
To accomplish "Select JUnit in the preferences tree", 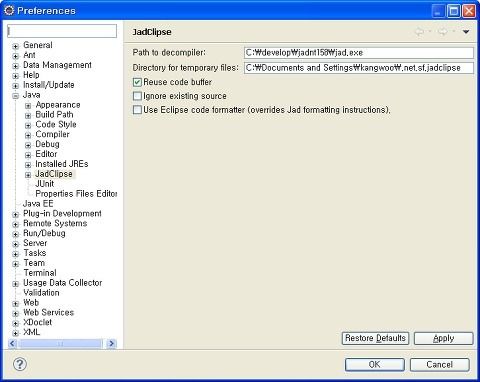I will 45,184.
